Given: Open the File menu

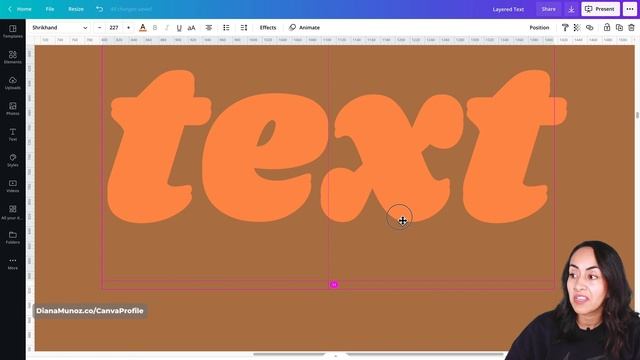Looking at the screenshot, I should pyautogui.click(x=50, y=9).
